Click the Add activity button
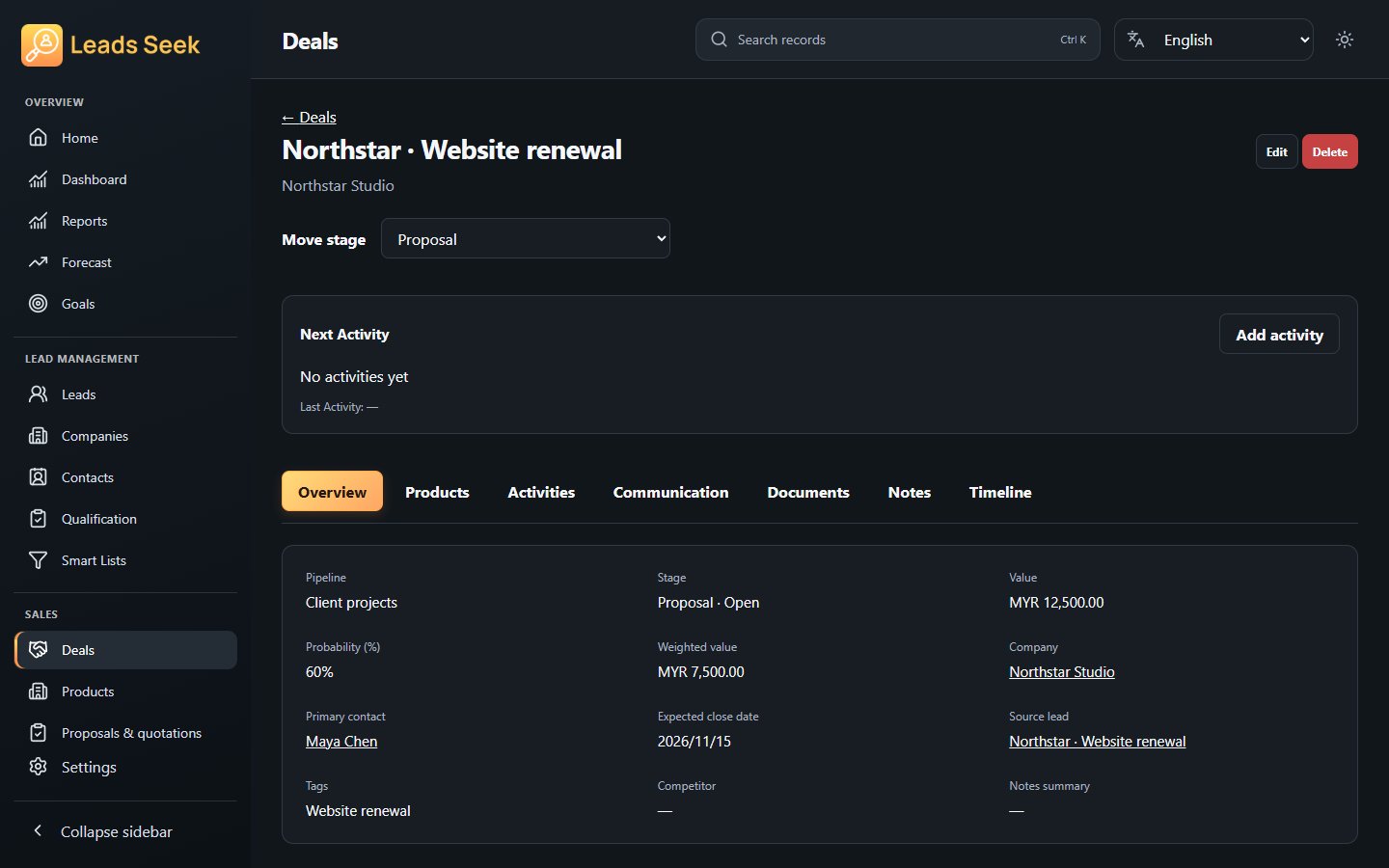This screenshot has height=868, width=1389. tap(1279, 335)
